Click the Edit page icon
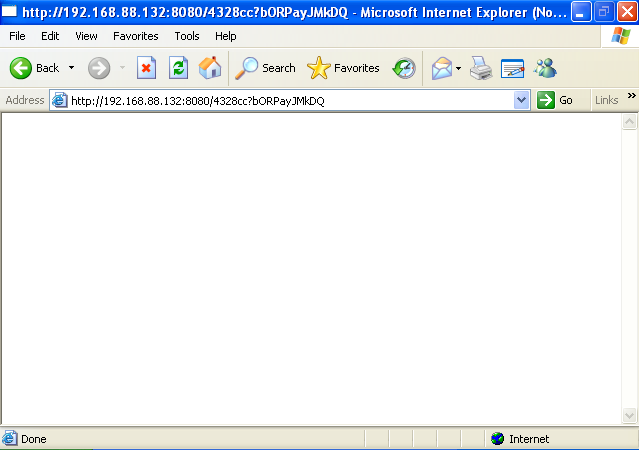Image resolution: width=639 pixels, height=450 pixels. (513, 68)
